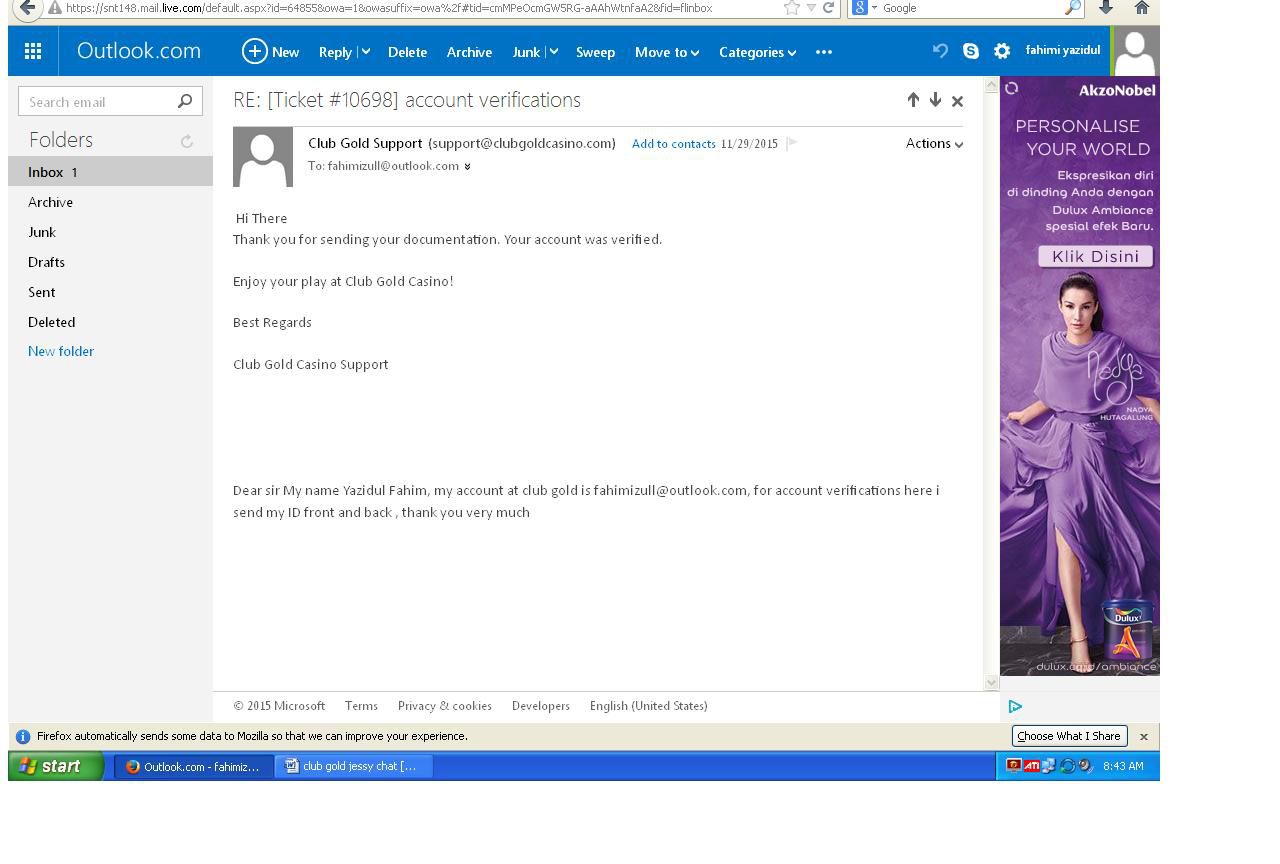Expand the Junk options dropdown
Image resolution: width=1280 pixels, height=864 pixels.
(553, 52)
